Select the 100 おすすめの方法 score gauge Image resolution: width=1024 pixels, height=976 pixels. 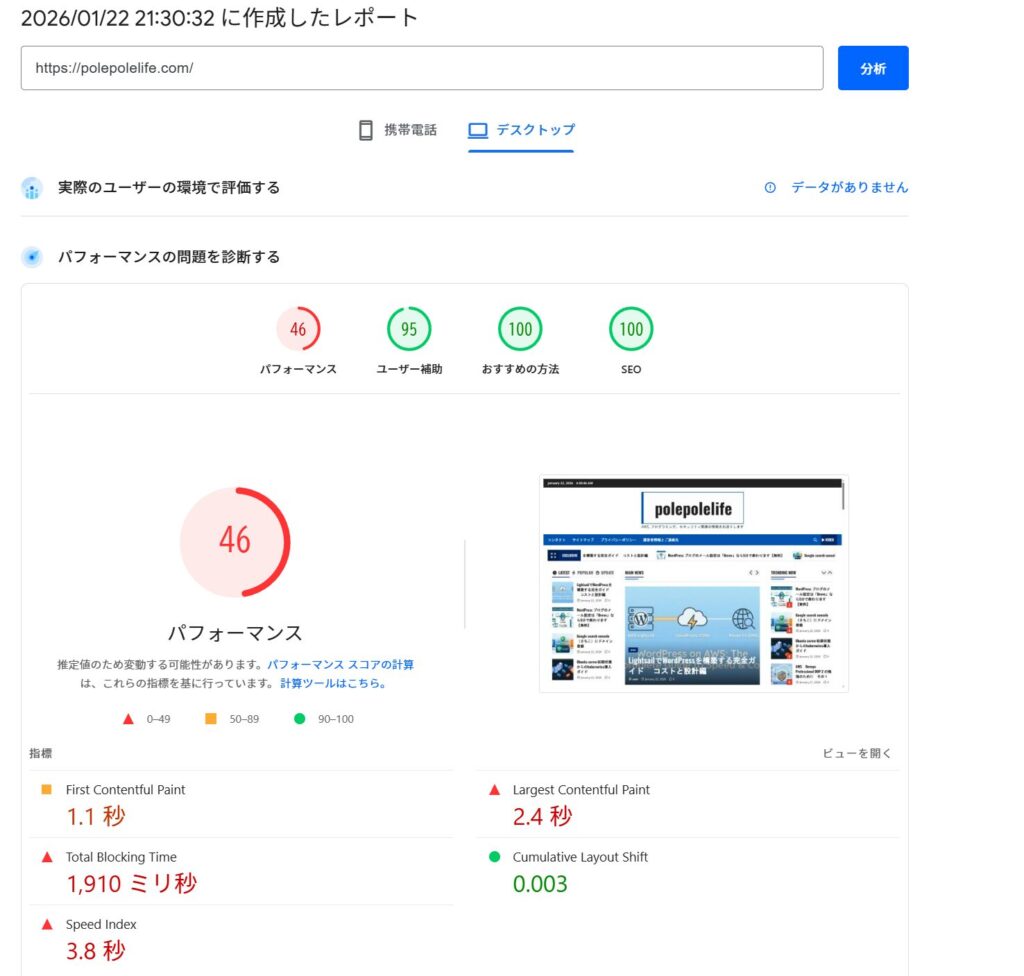tap(520, 329)
